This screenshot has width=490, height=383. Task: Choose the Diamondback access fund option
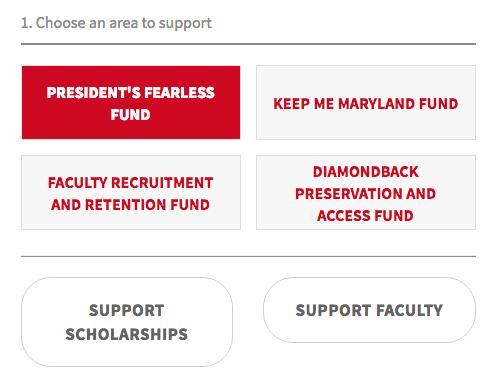(366, 192)
